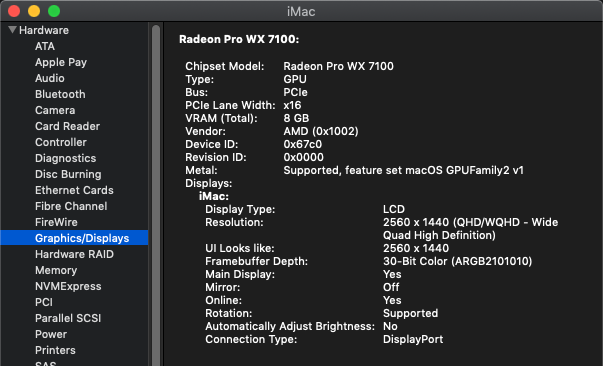Viewport: 603px width, 366px height.
Task: Open the Controller section
Action: [x=61, y=142]
